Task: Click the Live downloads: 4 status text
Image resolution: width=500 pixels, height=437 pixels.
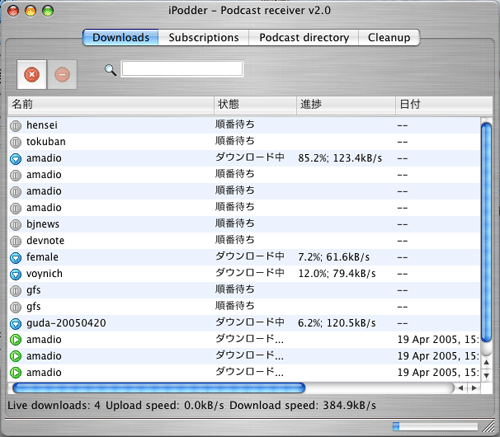Action: click(54, 405)
